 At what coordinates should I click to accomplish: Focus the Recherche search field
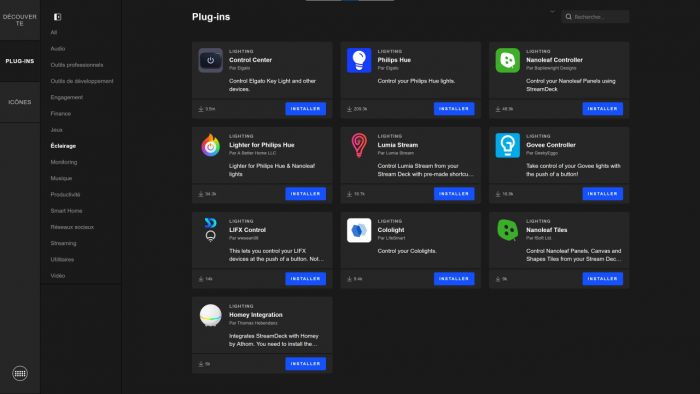tap(595, 17)
